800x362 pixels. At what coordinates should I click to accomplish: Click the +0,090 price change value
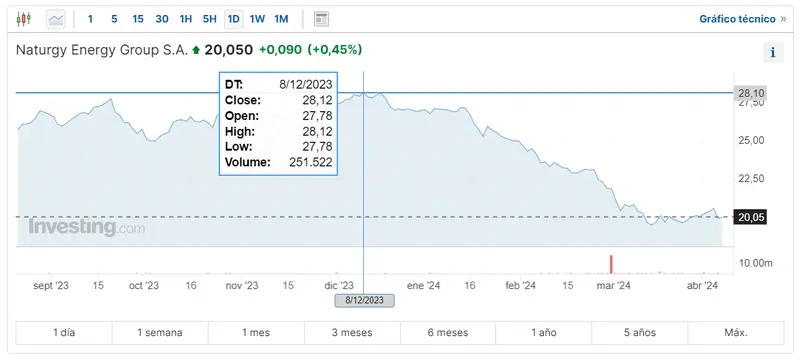(x=280, y=50)
